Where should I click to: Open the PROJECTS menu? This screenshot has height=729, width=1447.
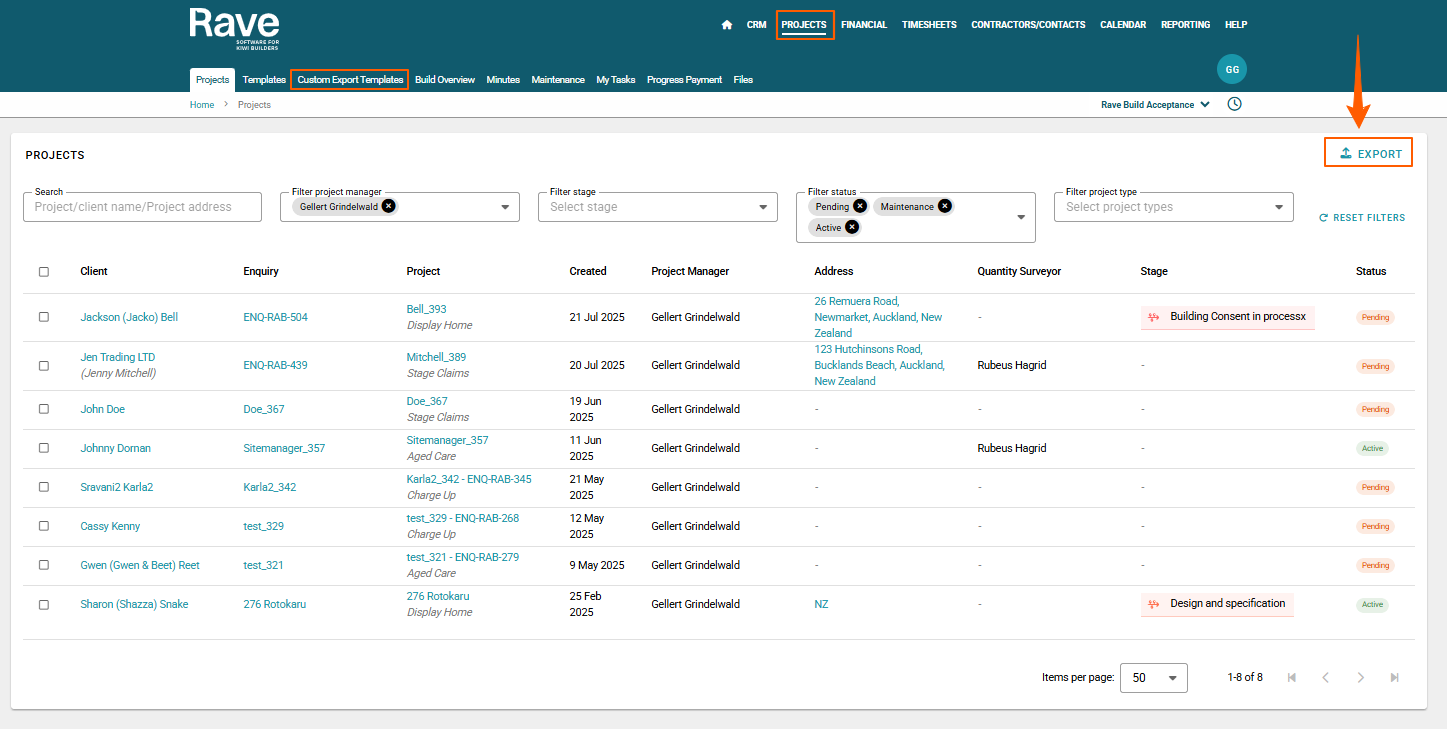coord(804,25)
